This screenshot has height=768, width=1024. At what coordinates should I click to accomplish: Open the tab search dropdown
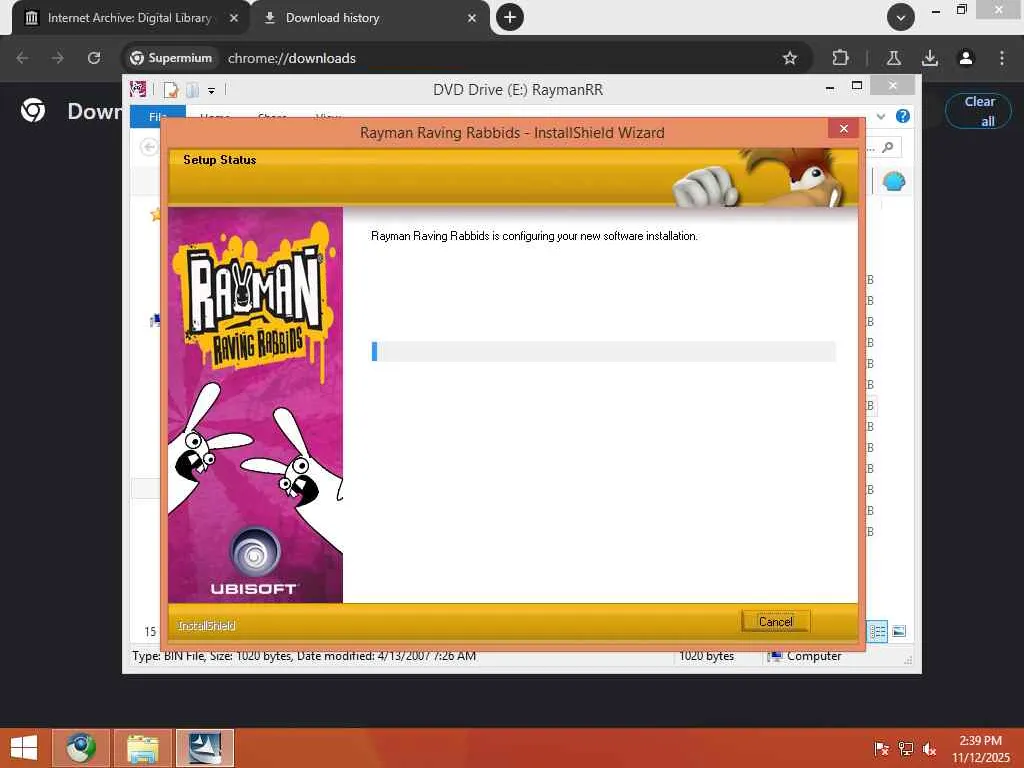901,18
